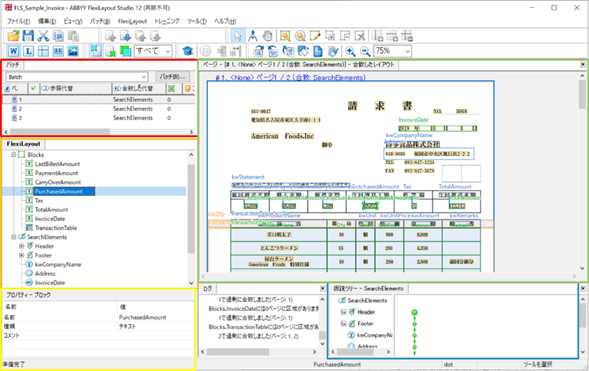Click the green block with pencil icon
Screen dimensions: 589x371
315,36
